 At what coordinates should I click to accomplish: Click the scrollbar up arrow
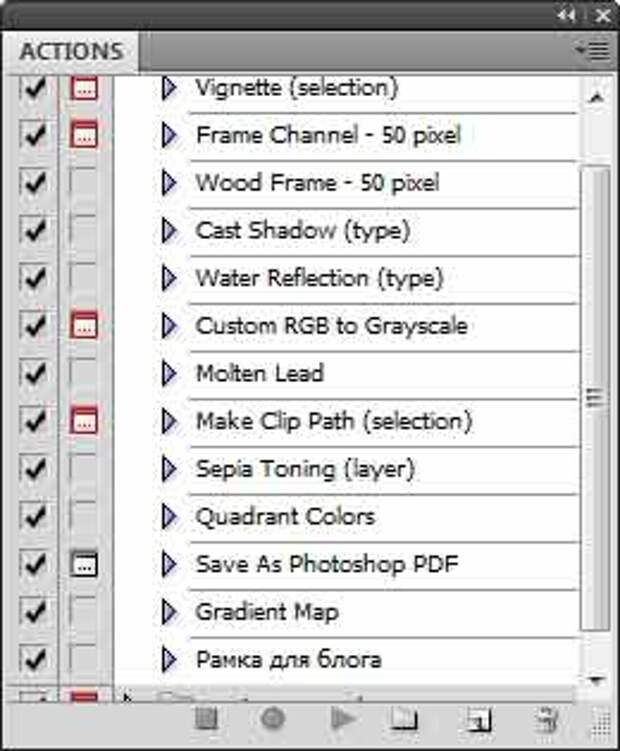[x=596, y=98]
